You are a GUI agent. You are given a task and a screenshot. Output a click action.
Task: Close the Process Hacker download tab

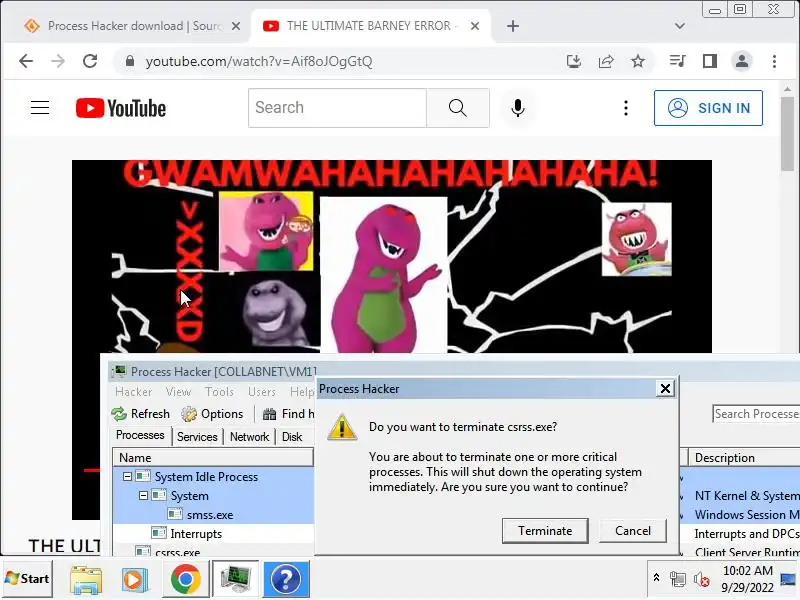pyautogui.click(x=236, y=26)
